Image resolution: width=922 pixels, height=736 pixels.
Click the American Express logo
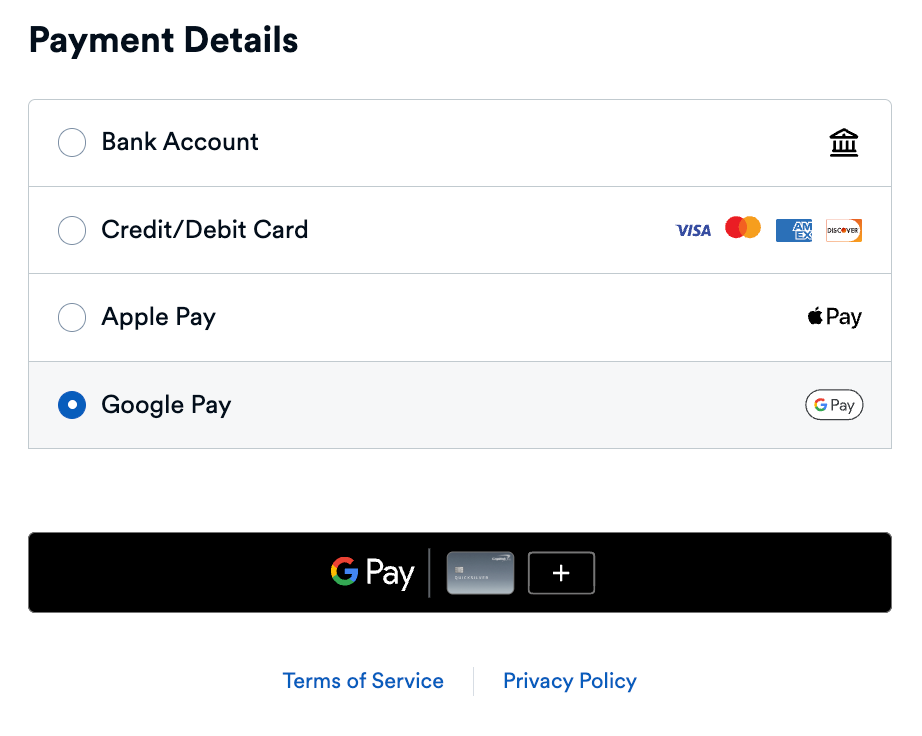click(794, 231)
